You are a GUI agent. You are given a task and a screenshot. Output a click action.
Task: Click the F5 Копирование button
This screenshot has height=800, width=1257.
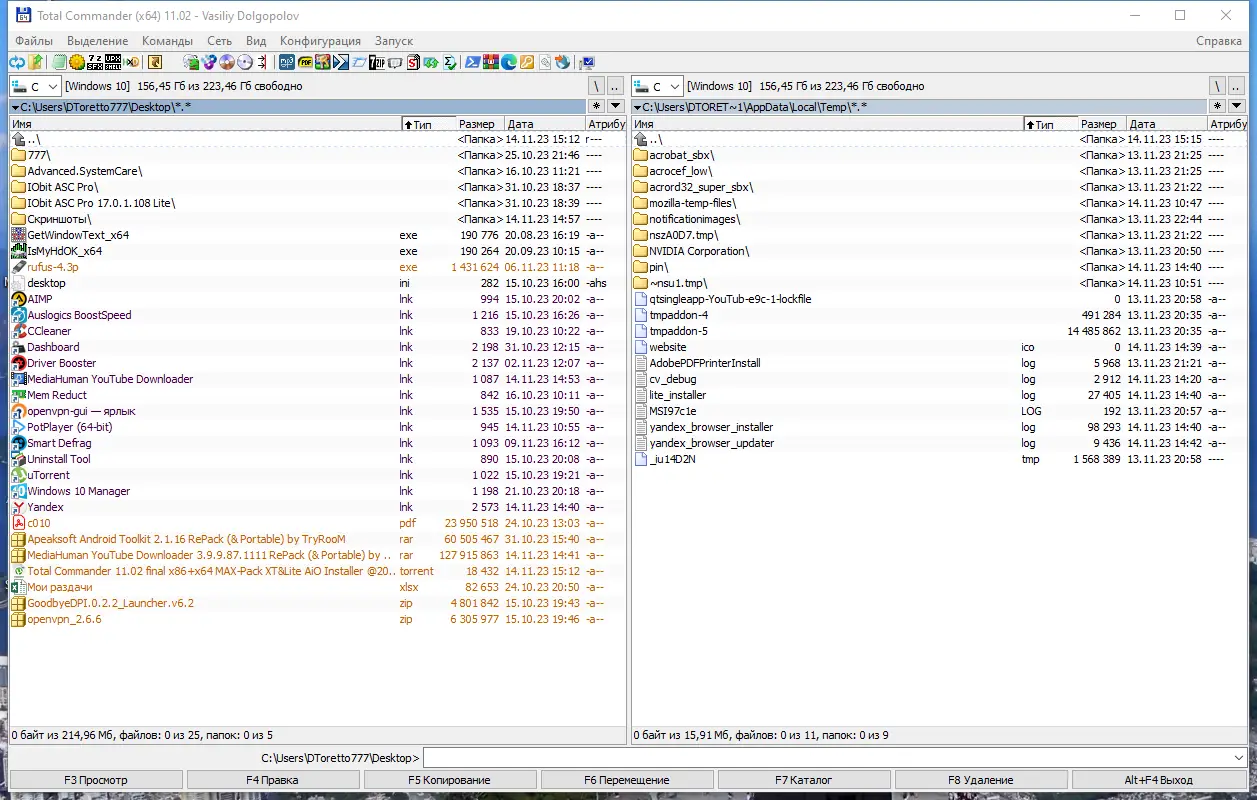coord(450,780)
